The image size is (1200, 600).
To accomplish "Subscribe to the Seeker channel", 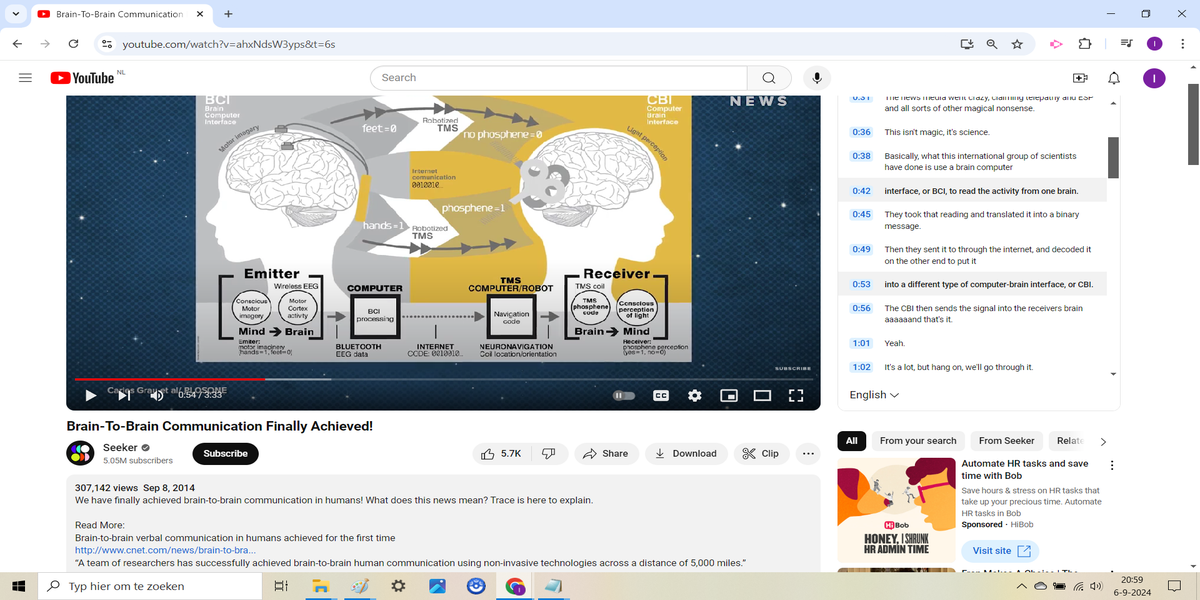I will pyautogui.click(x=225, y=453).
